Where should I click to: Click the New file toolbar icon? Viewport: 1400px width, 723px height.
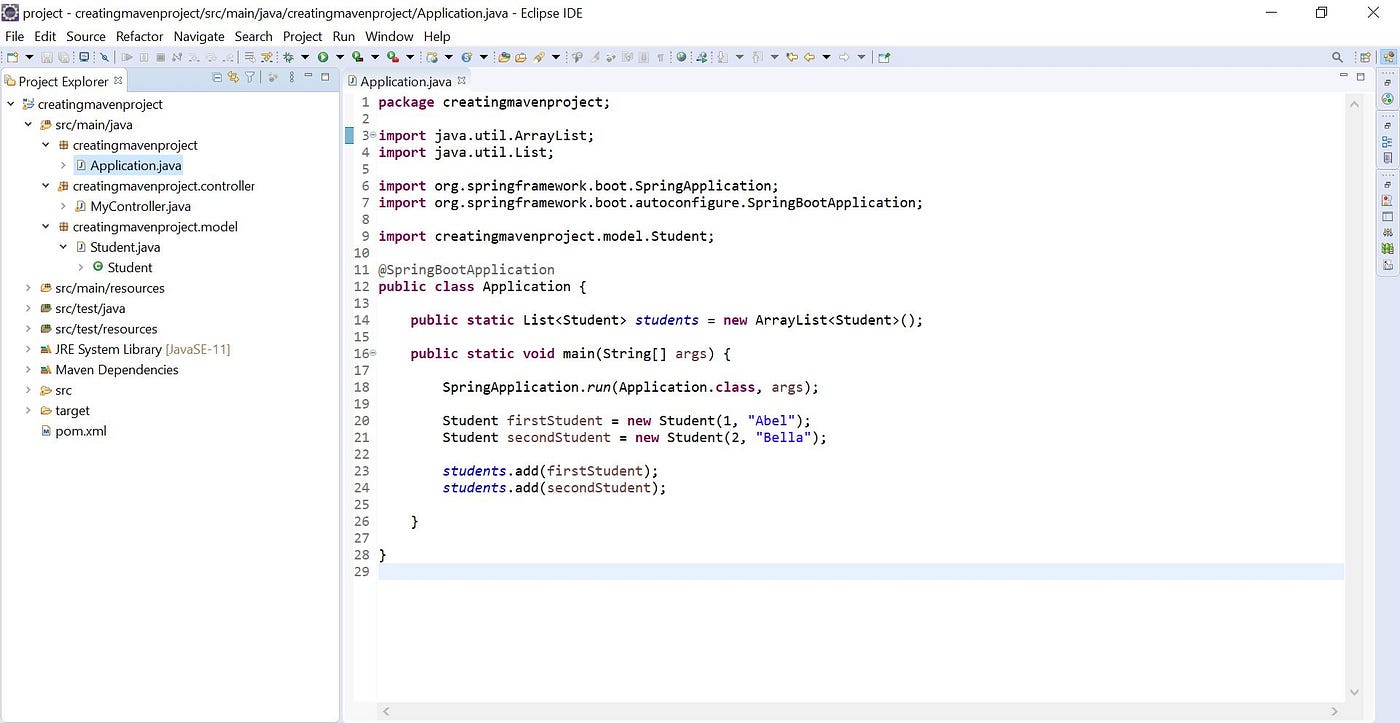(x=12, y=57)
